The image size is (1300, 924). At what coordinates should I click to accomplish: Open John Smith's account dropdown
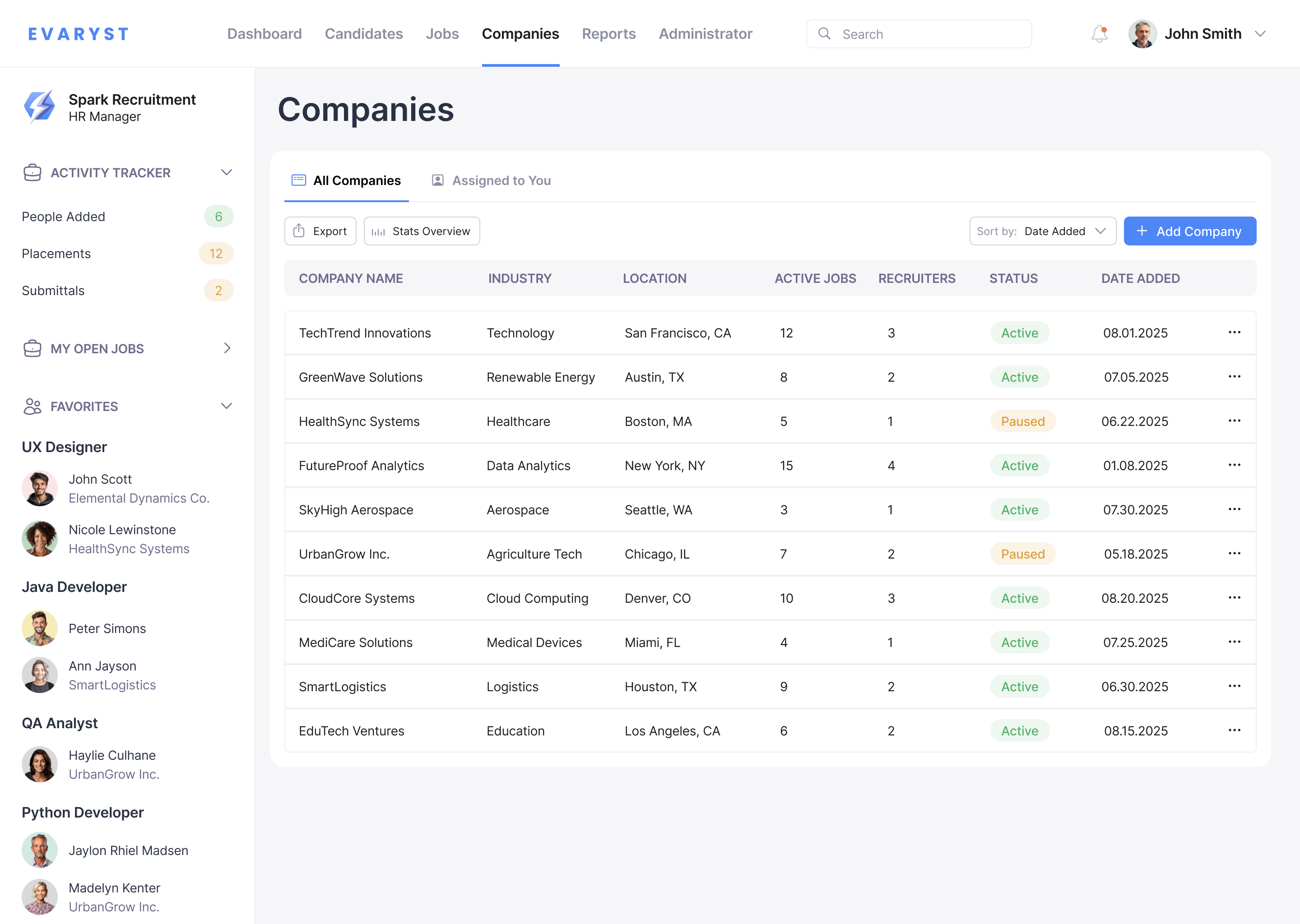click(1259, 33)
